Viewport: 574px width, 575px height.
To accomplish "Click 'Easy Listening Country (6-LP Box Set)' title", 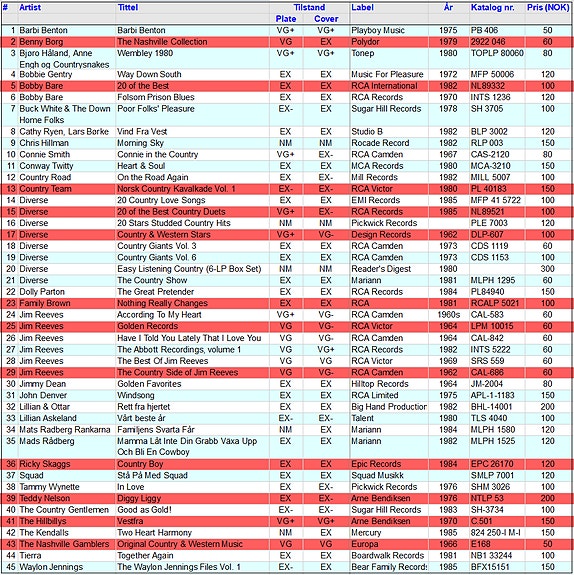I will click(189, 269).
